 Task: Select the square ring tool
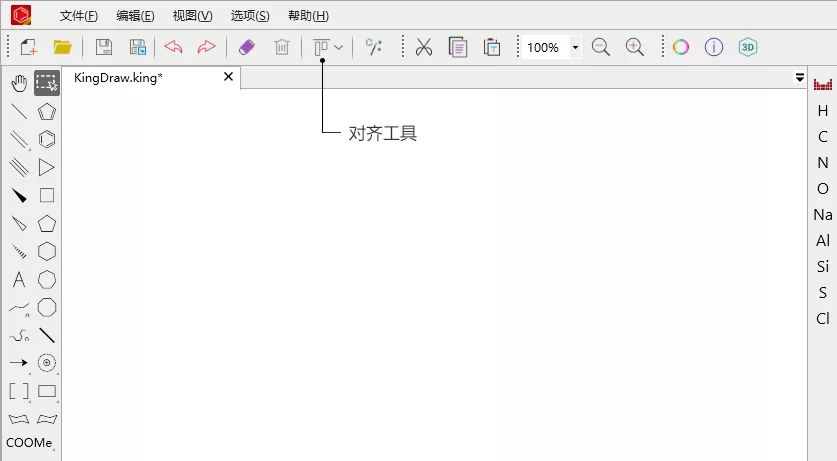click(x=47, y=195)
